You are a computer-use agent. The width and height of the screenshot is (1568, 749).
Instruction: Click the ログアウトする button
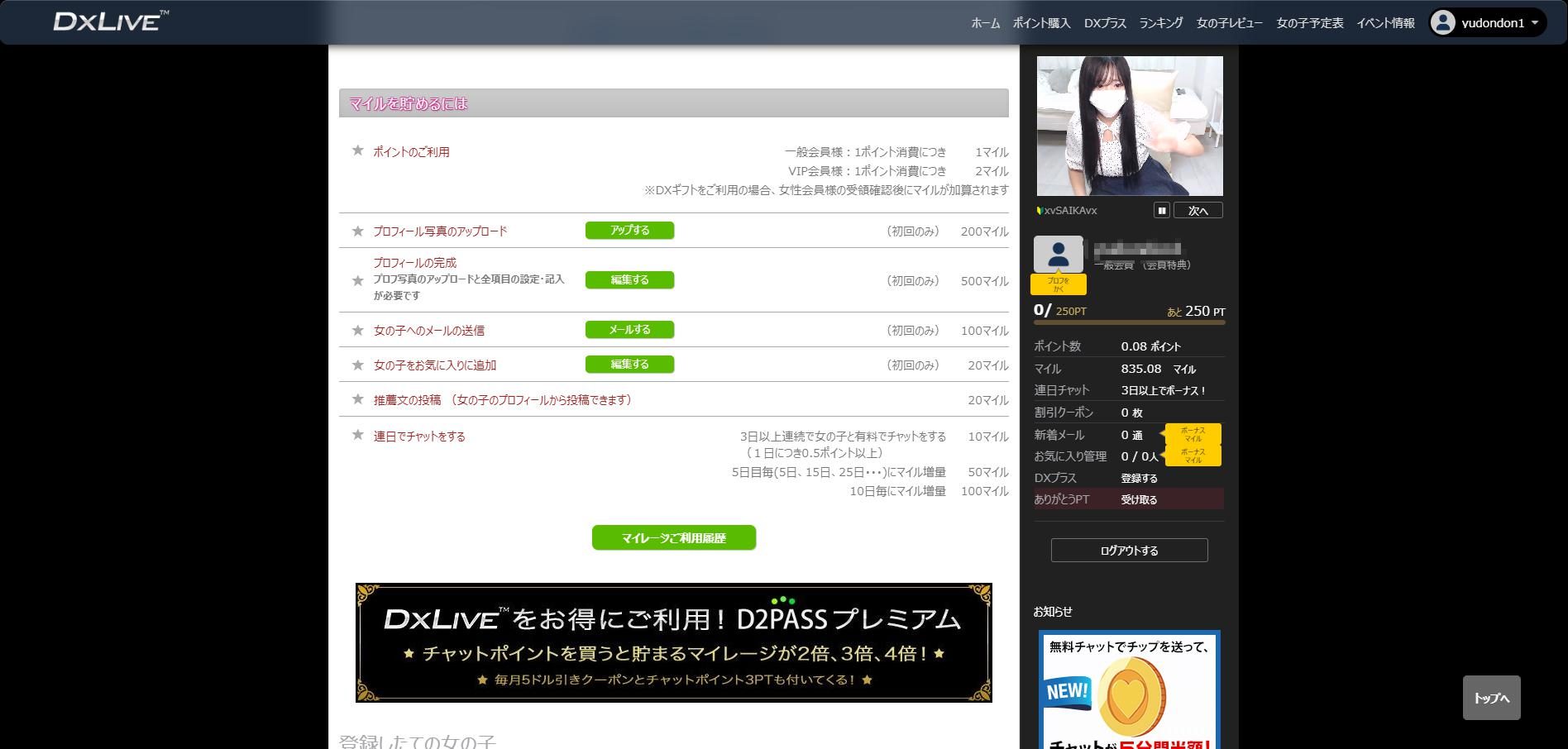tap(1129, 551)
